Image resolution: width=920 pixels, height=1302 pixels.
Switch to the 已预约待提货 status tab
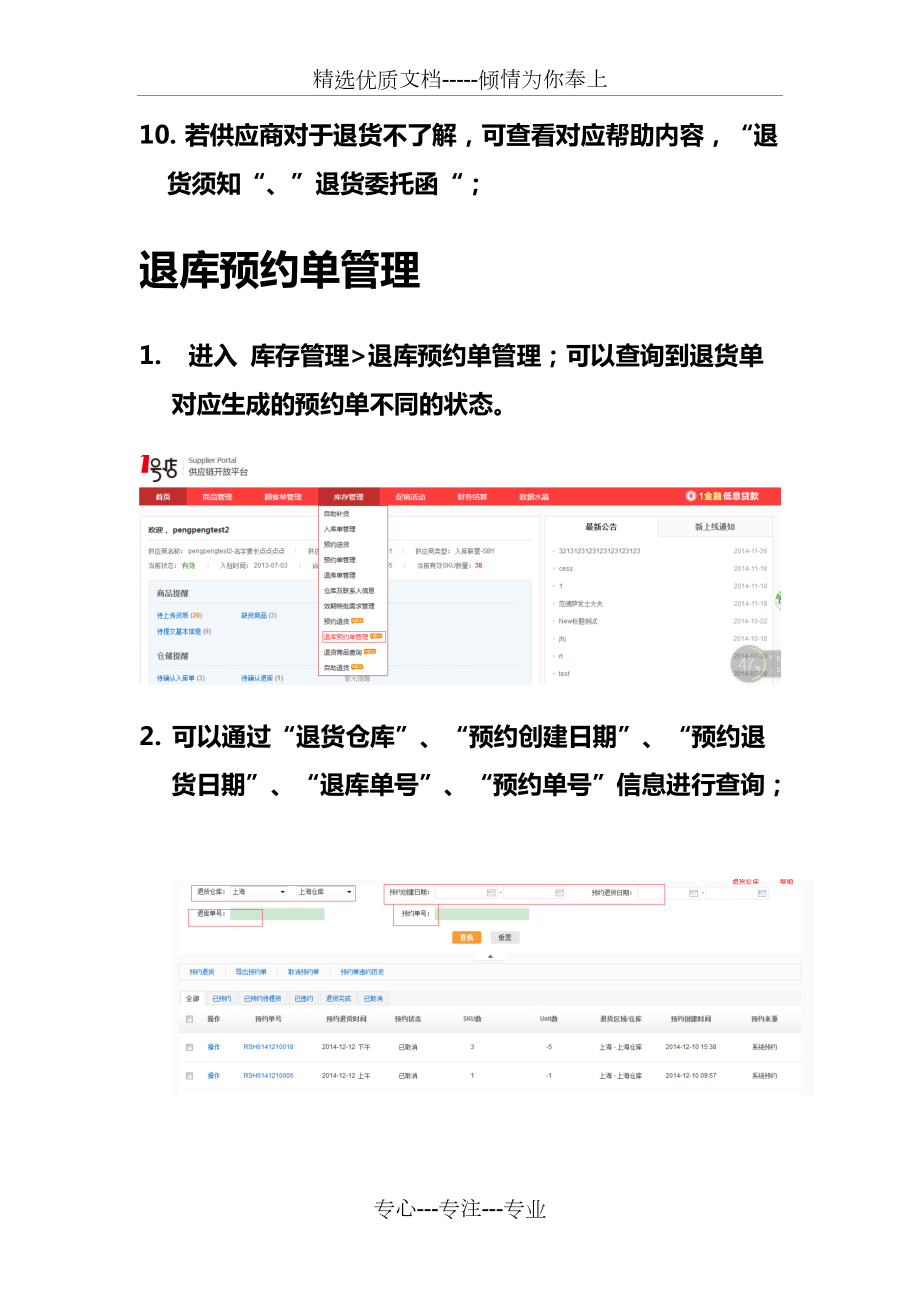(x=262, y=999)
